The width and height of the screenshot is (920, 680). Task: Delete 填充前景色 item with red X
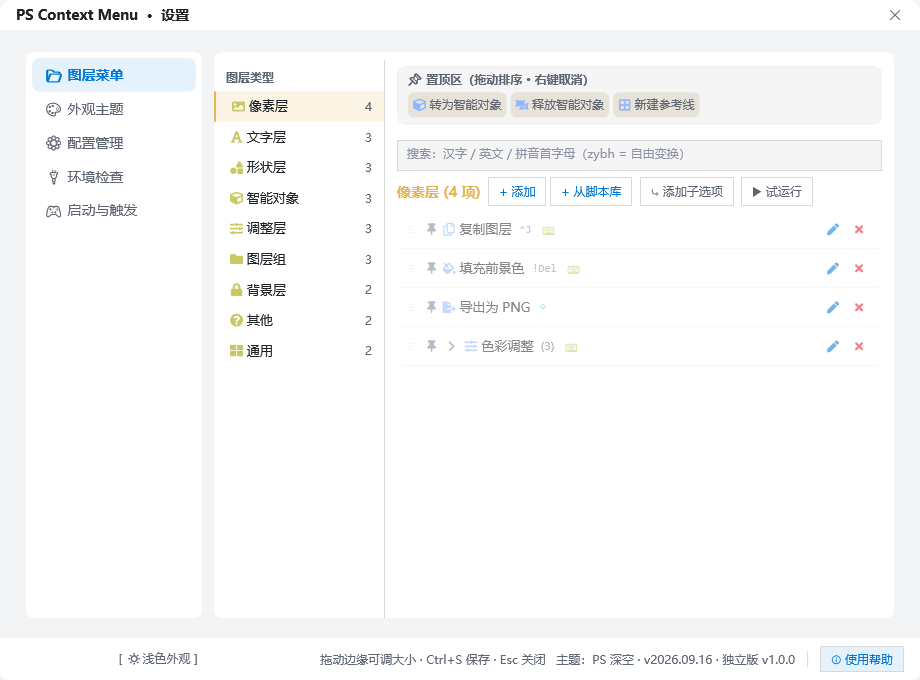point(859,268)
